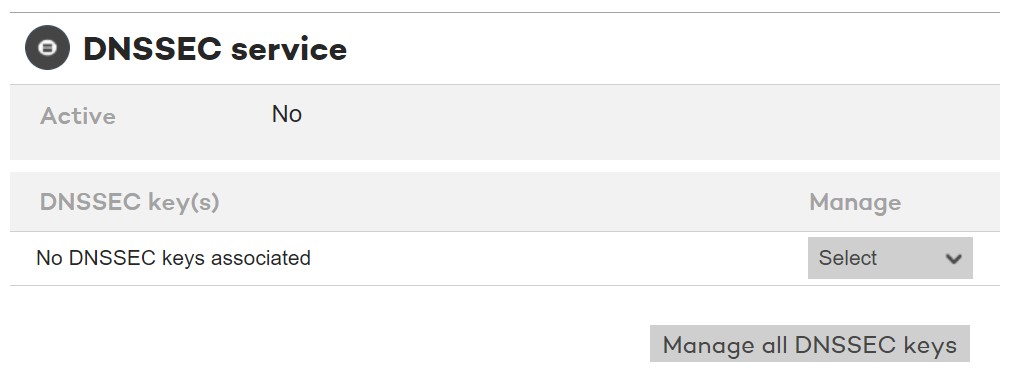This screenshot has height=392, width=1019.
Task: Collapse the DNSSEC service section icon
Action: tap(47, 47)
